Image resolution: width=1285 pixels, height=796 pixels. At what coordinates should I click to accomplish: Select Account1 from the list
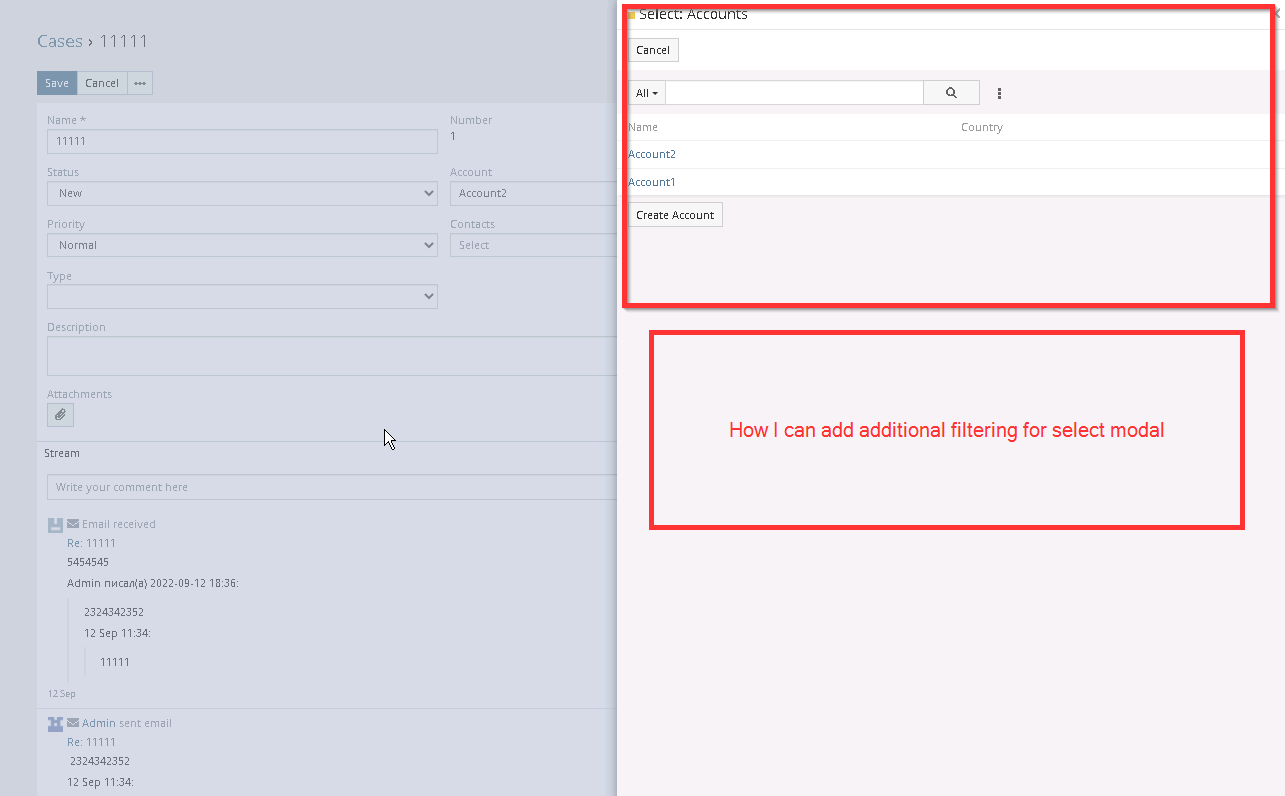[652, 182]
